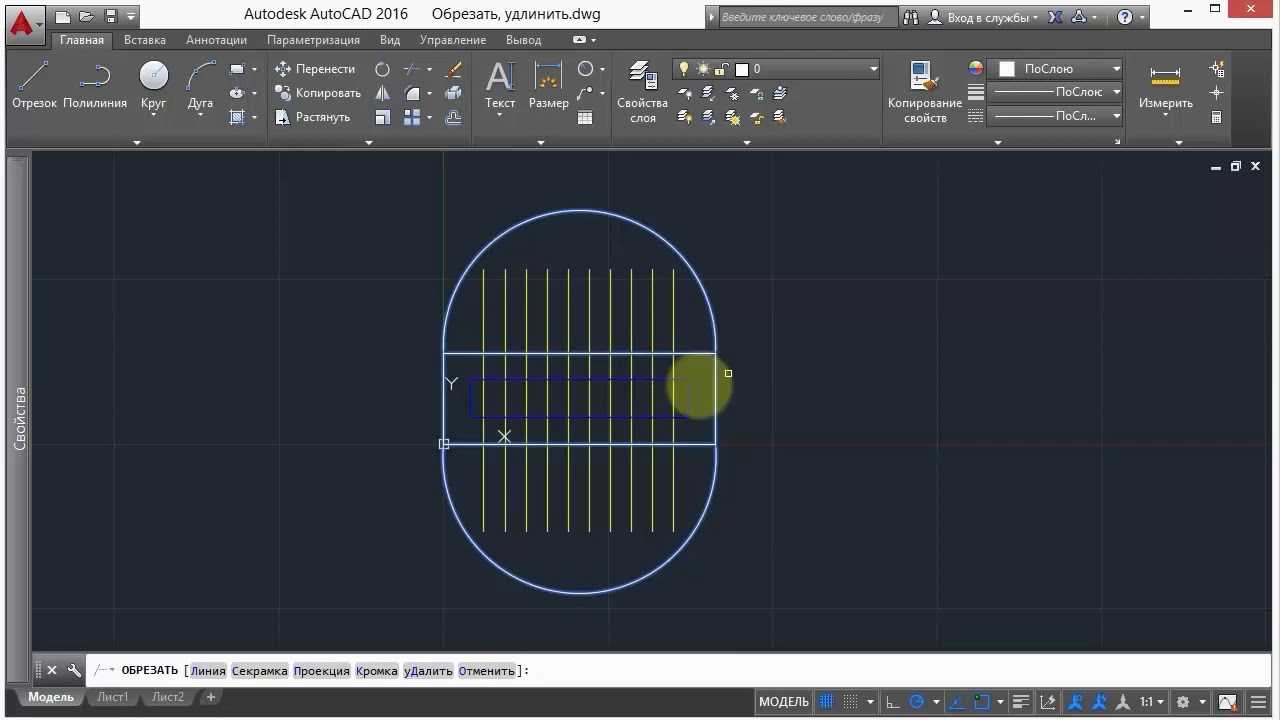Screen dimensions: 1280x720
Task: Click the Копировать copy button
Action: coord(317,93)
